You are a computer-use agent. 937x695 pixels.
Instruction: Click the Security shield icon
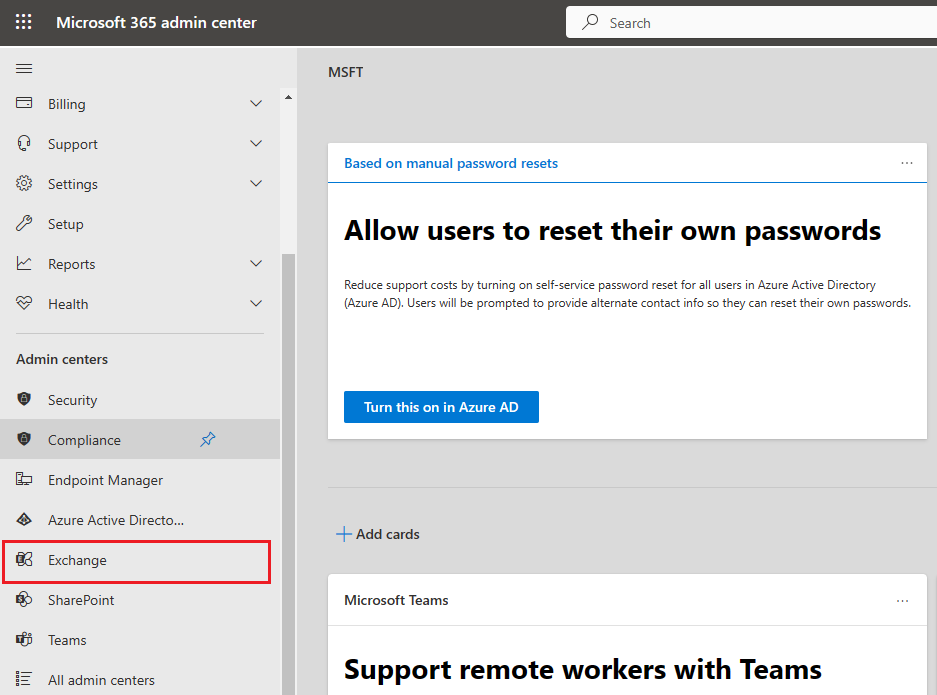click(x=24, y=399)
